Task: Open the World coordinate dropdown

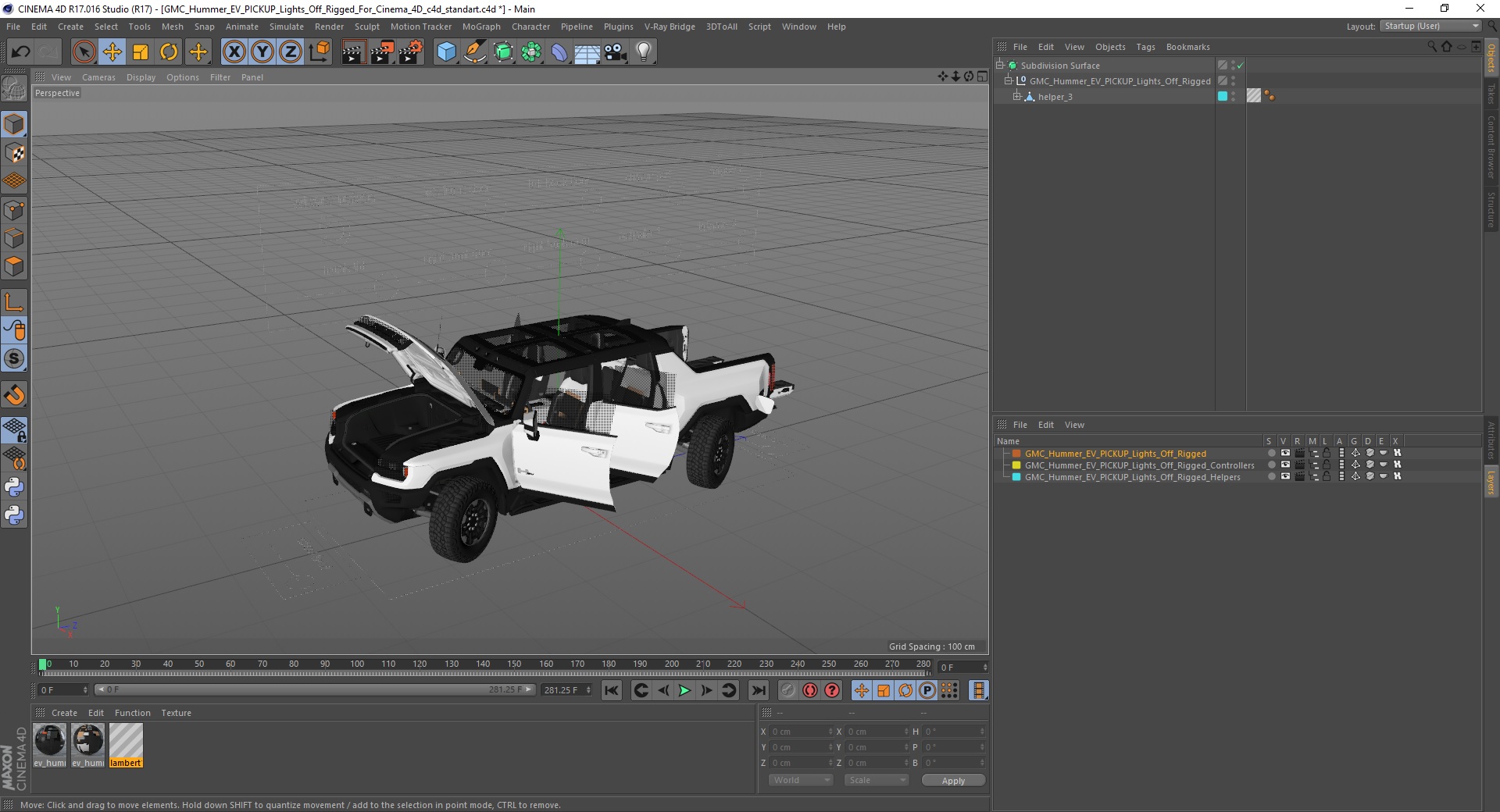Action: 801,780
